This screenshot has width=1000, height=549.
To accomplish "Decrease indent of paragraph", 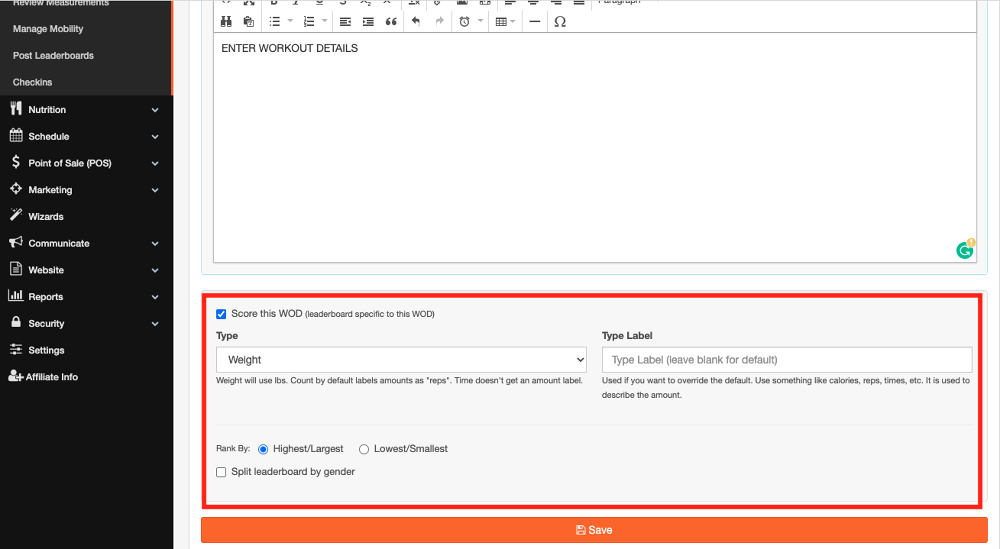I will tap(345, 22).
